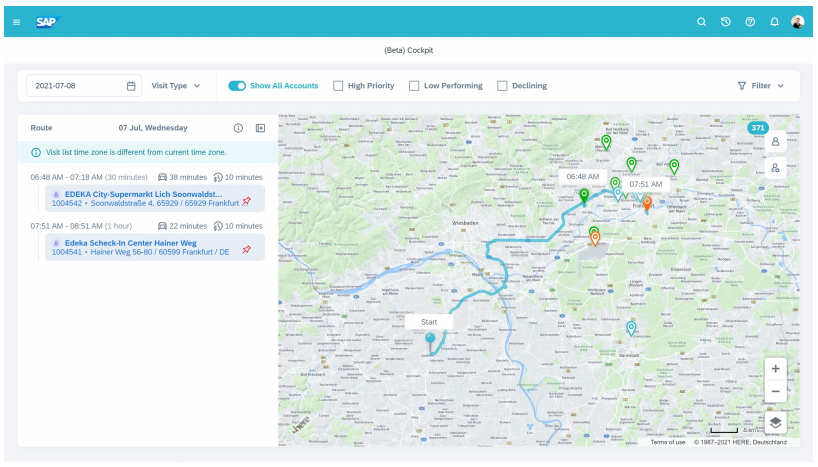Click '07:51 AM - 08:51 AM' visit time

click(x=66, y=226)
